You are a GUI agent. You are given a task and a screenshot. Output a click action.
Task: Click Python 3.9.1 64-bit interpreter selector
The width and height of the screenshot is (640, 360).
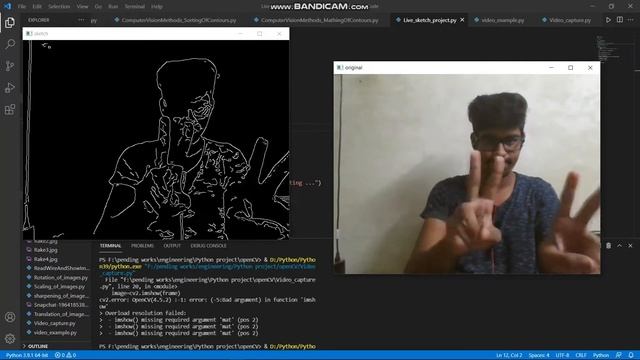pyautogui.click(x=27, y=356)
